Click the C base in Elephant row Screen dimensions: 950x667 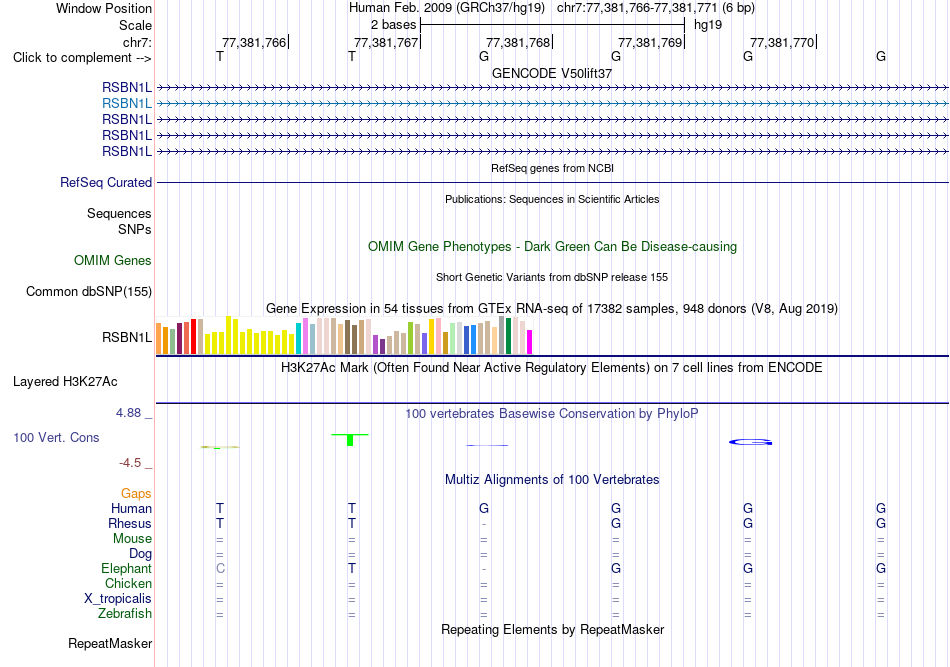tap(220, 568)
